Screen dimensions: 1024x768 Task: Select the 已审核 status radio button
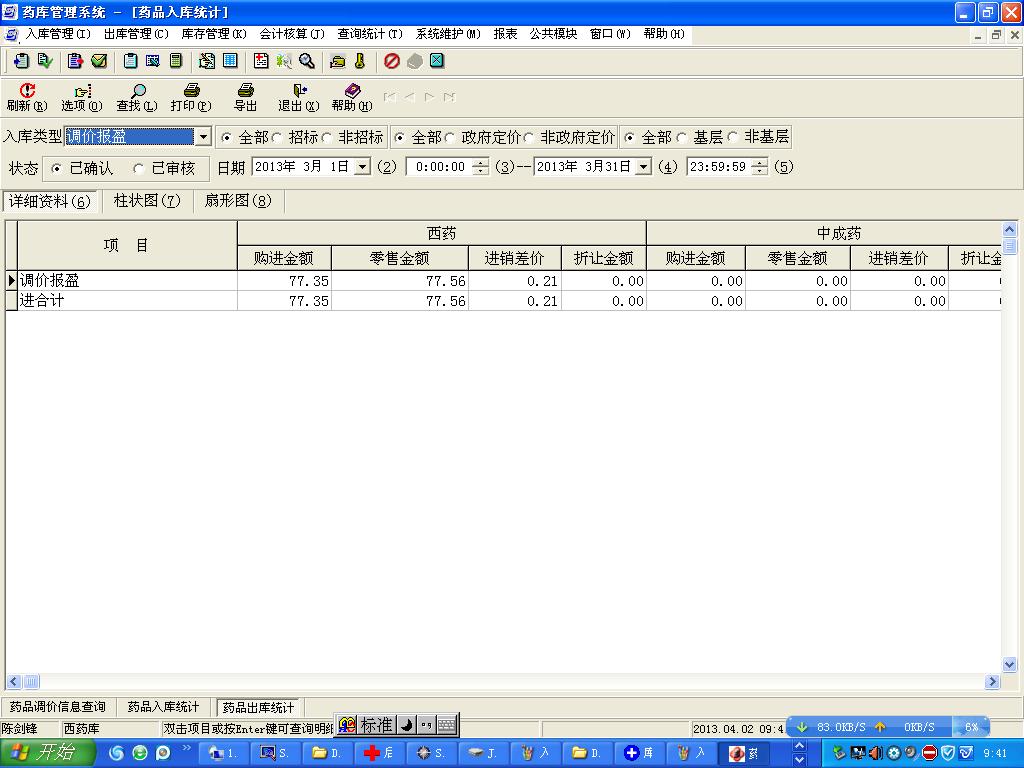pos(139,168)
